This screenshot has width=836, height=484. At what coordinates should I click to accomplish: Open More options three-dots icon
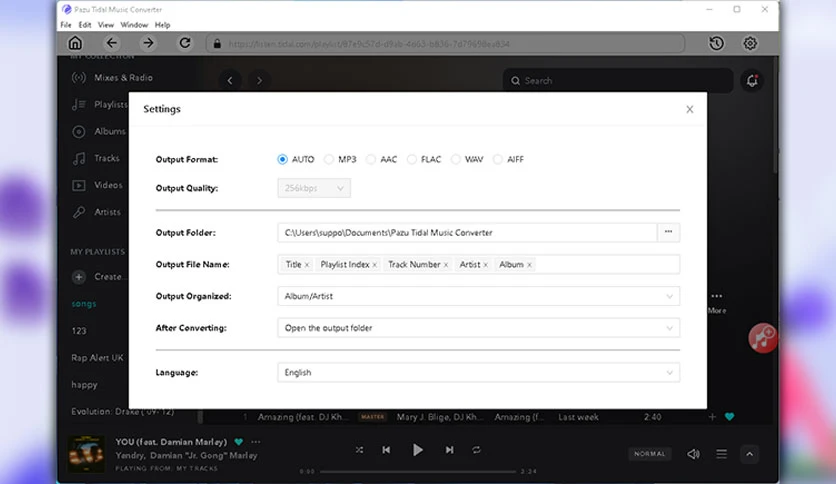point(717,296)
